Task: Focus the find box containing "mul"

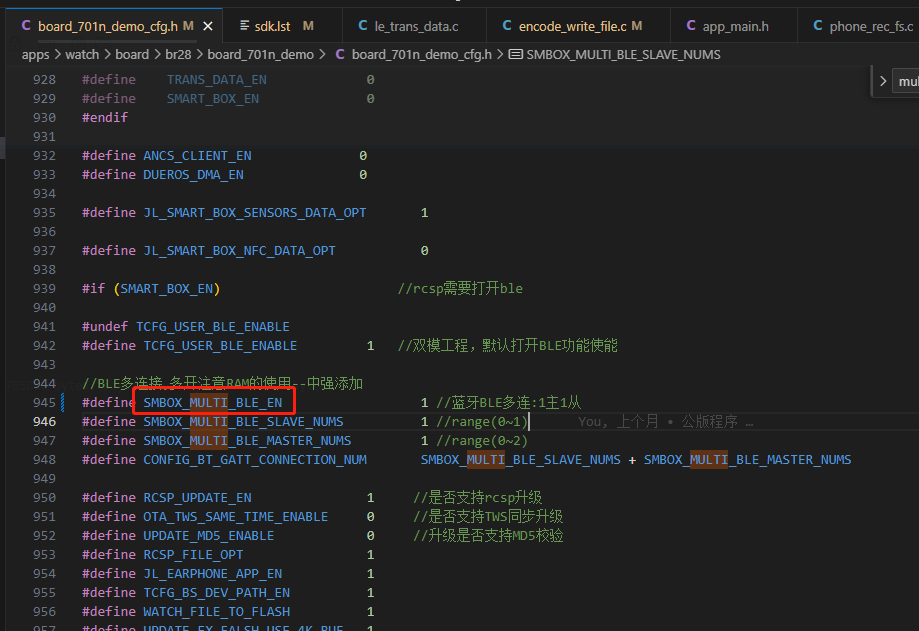Action: click(x=907, y=81)
